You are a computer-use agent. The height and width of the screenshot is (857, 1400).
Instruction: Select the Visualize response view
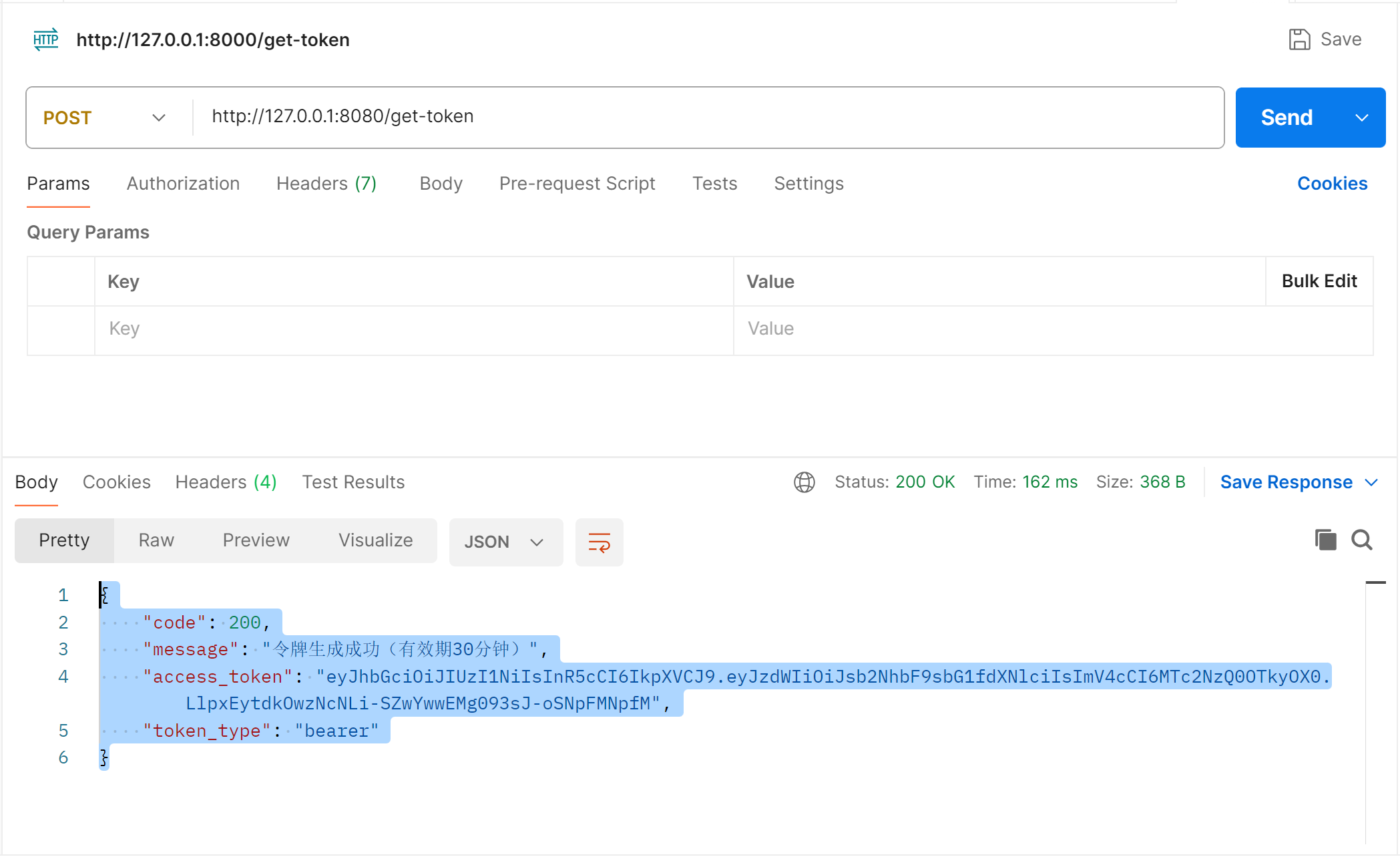375,540
